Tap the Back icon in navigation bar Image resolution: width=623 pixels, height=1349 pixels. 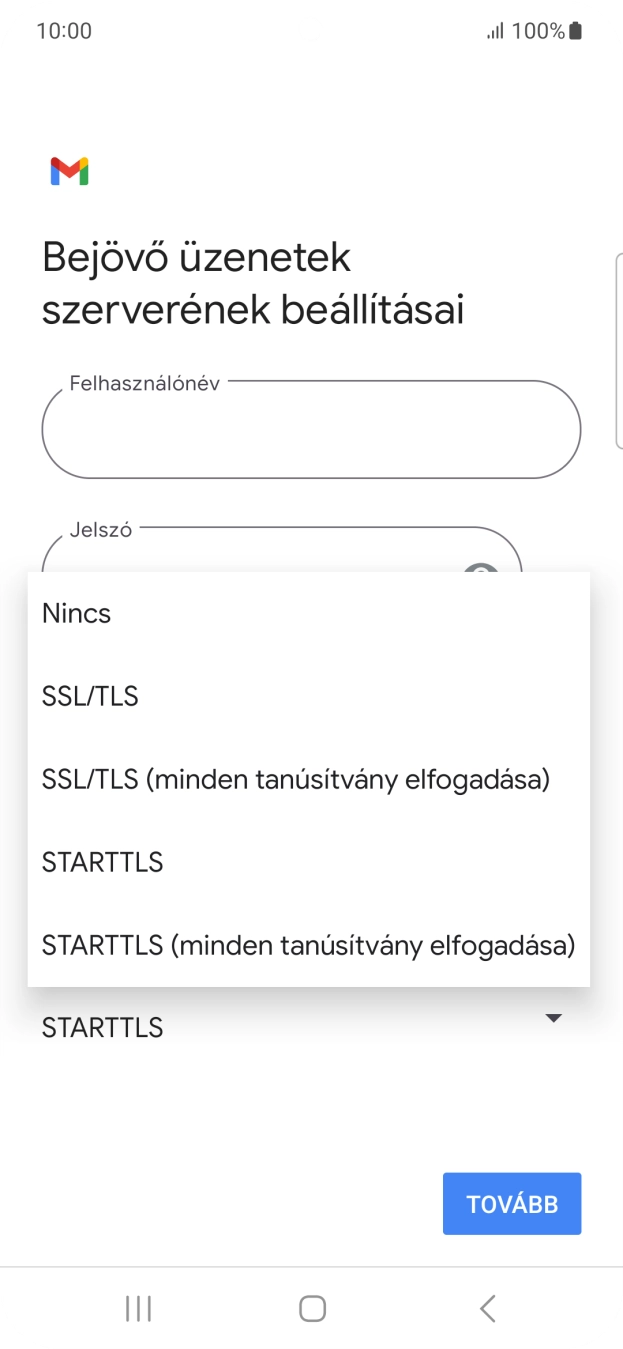[487, 1307]
